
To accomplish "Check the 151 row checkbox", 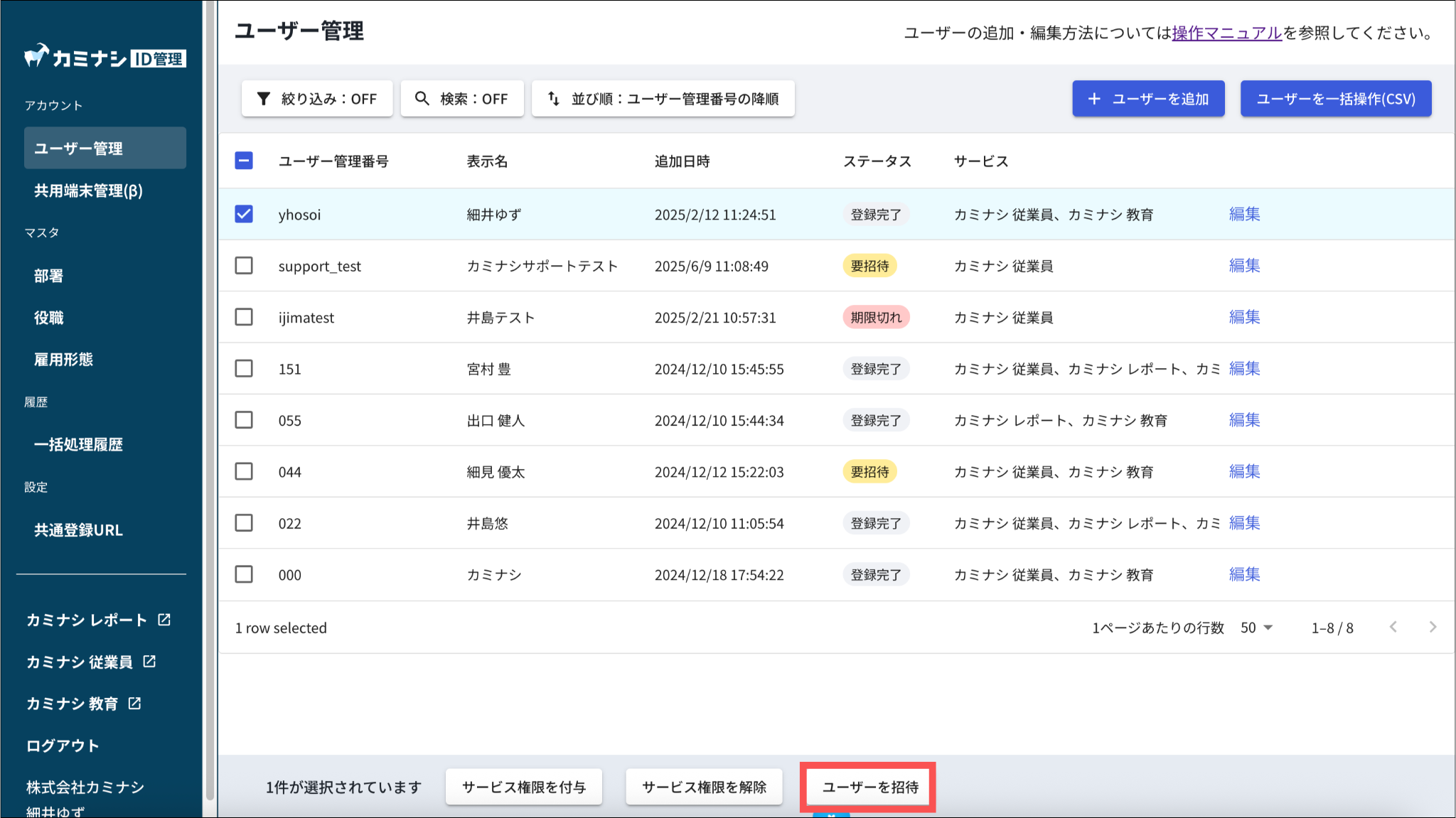I will (244, 368).
